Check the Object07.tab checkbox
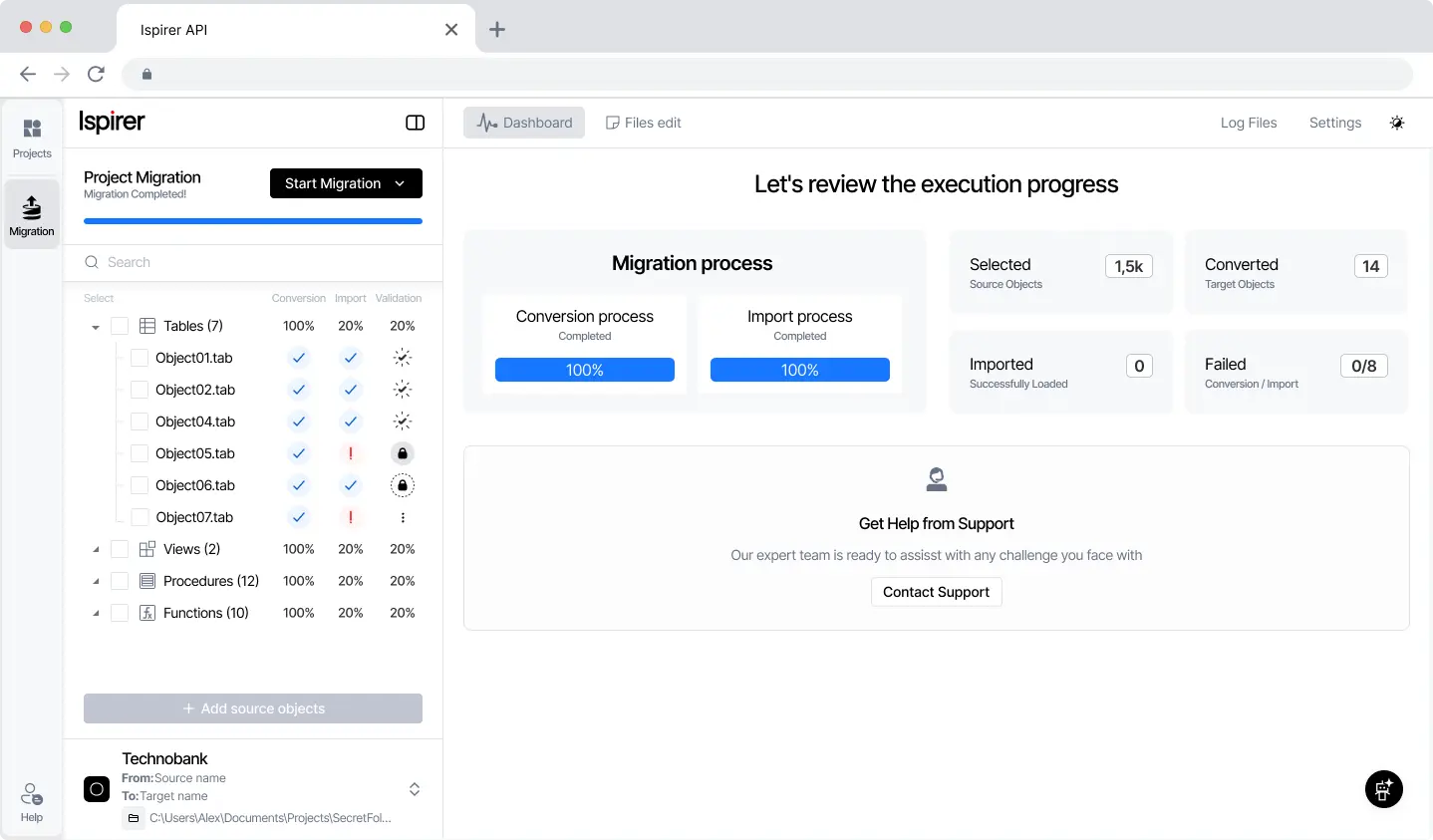 [140, 517]
